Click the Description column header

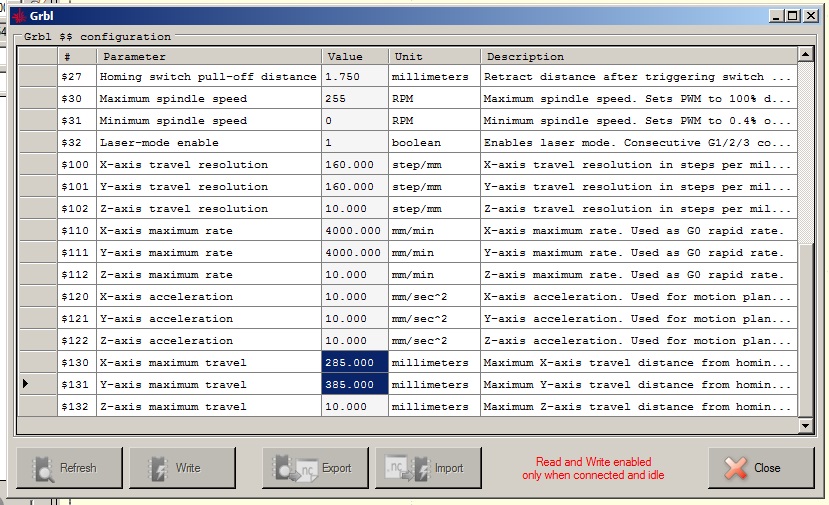(639, 56)
